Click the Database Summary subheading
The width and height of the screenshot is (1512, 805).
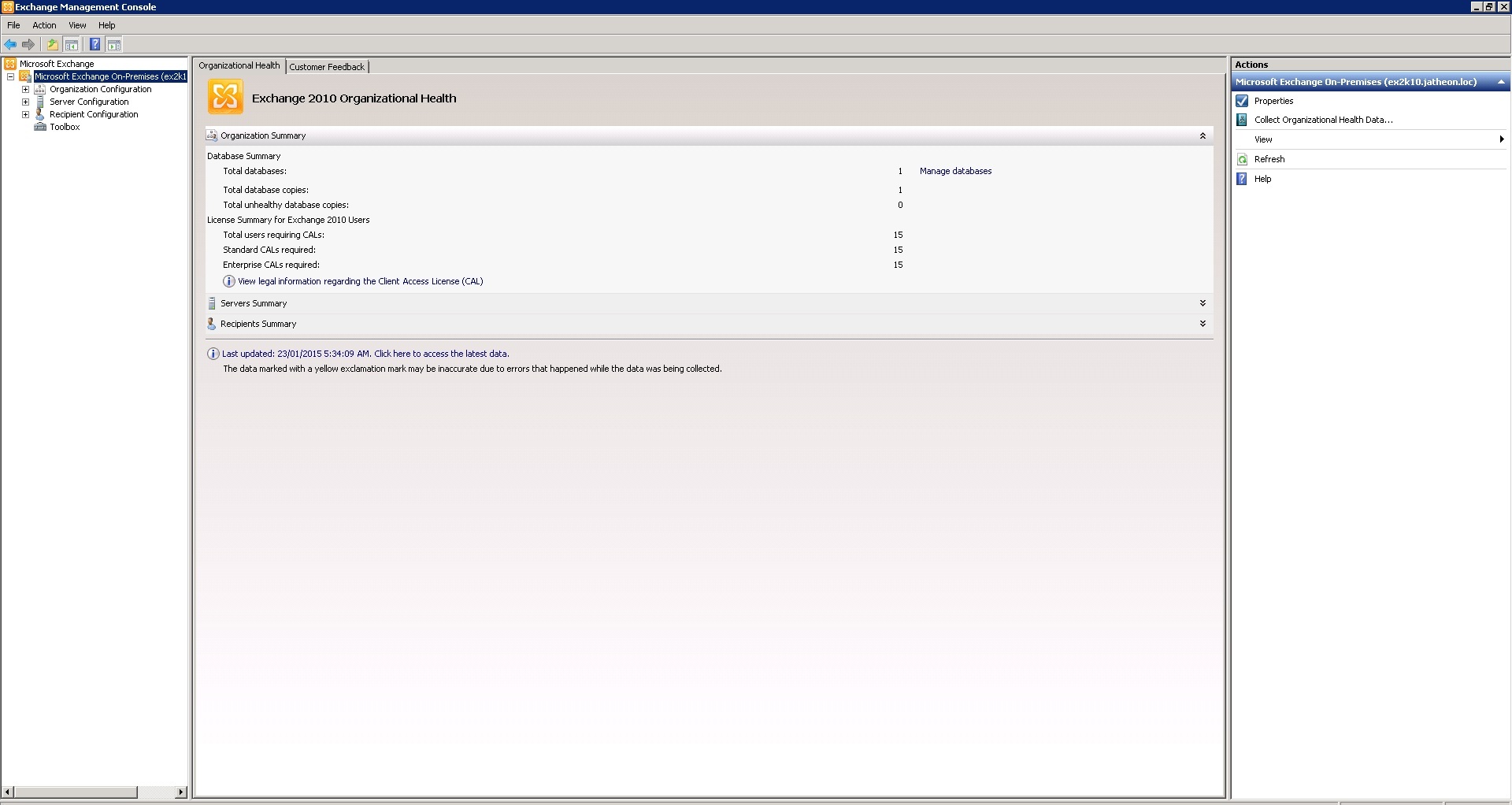click(243, 156)
